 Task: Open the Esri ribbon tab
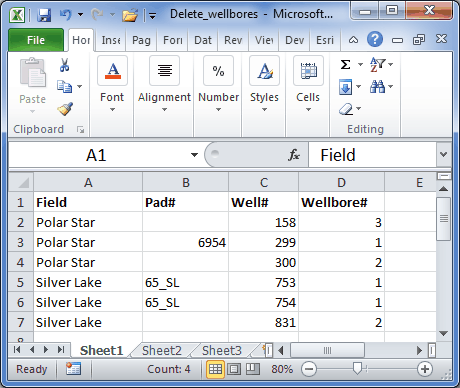pyautogui.click(x=325, y=40)
